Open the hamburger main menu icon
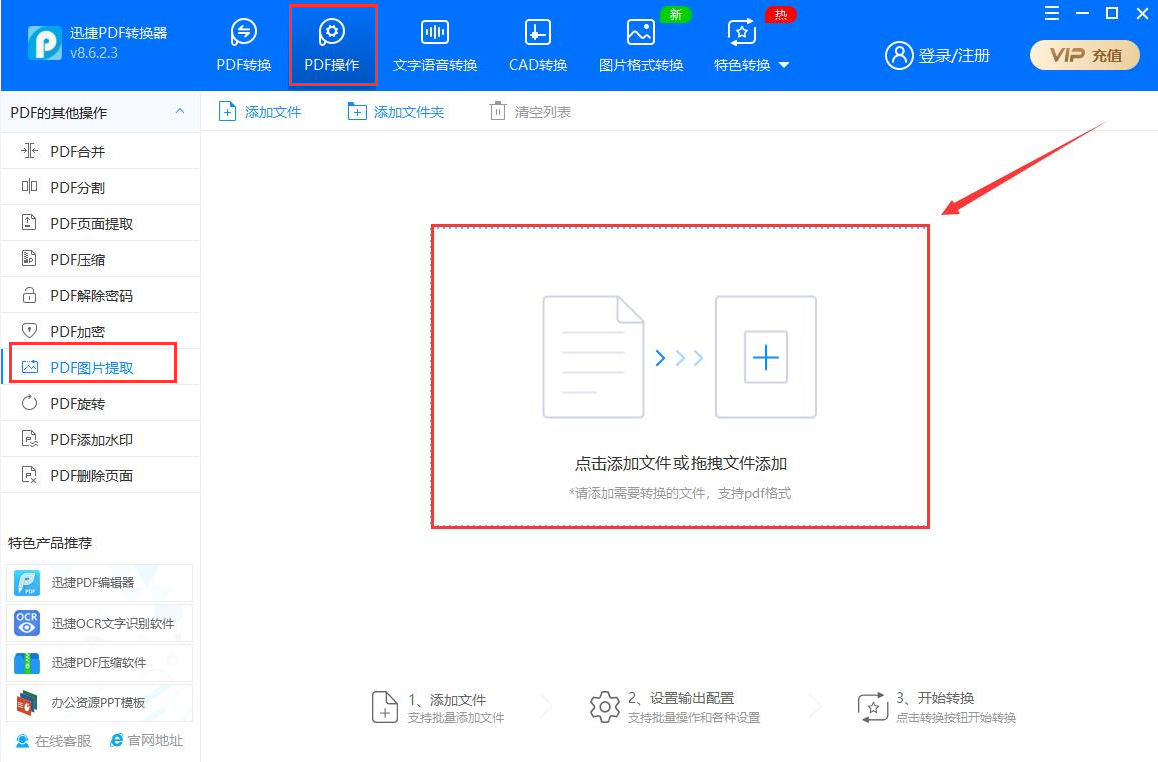 pyautogui.click(x=1052, y=13)
